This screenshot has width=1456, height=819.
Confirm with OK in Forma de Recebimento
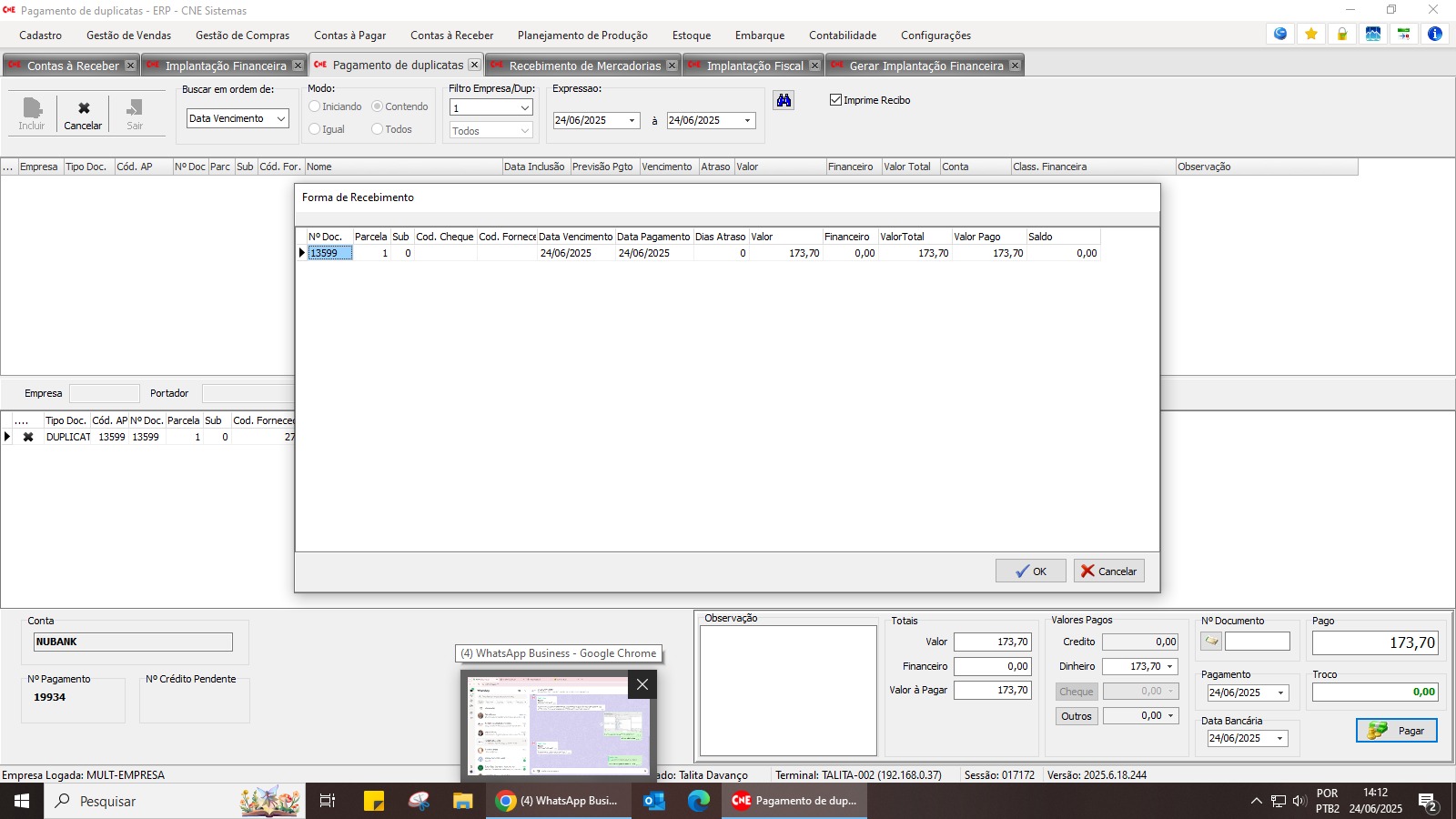tap(1030, 571)
